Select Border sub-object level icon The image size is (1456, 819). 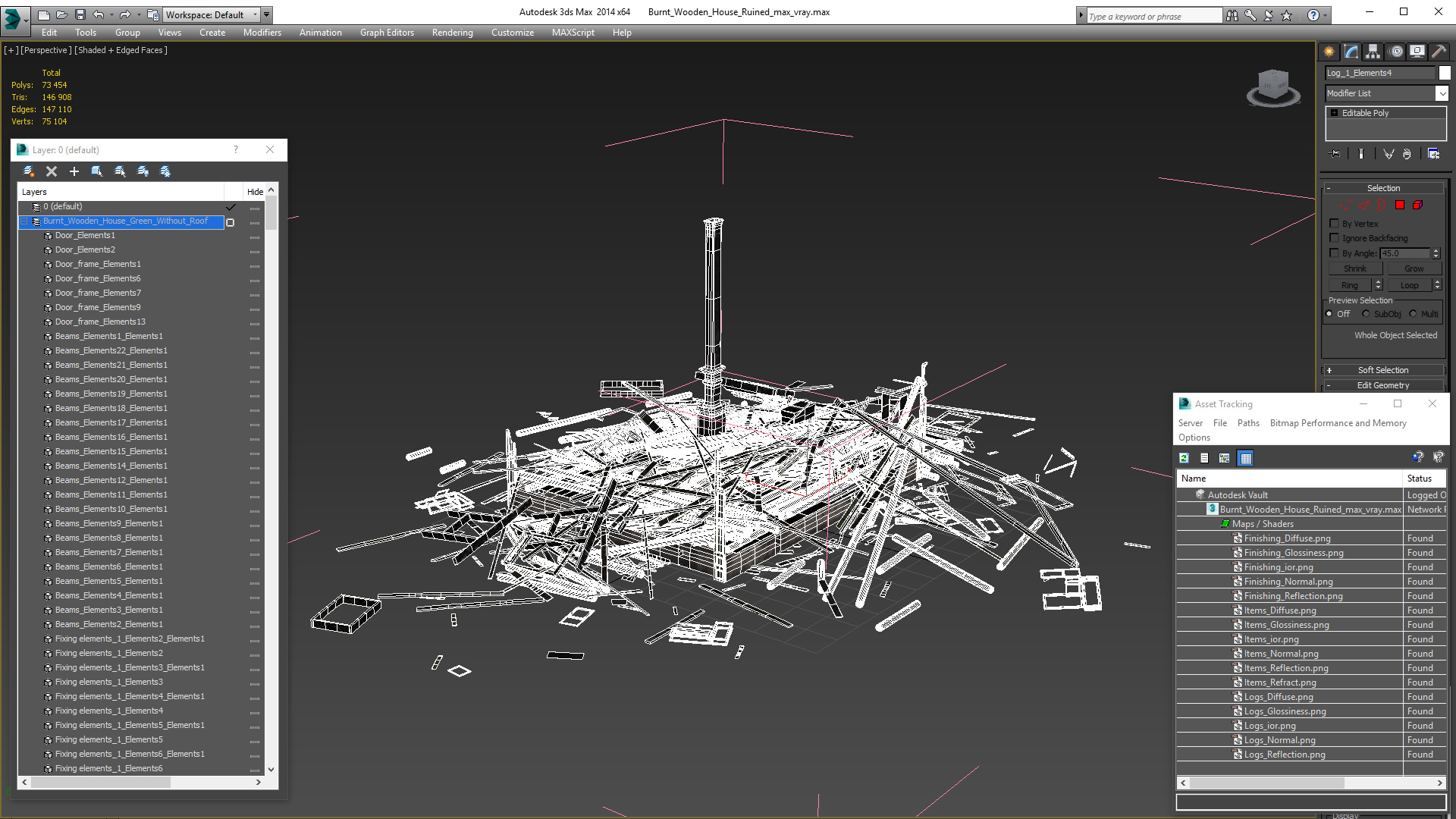click(x=1382, y=206)
